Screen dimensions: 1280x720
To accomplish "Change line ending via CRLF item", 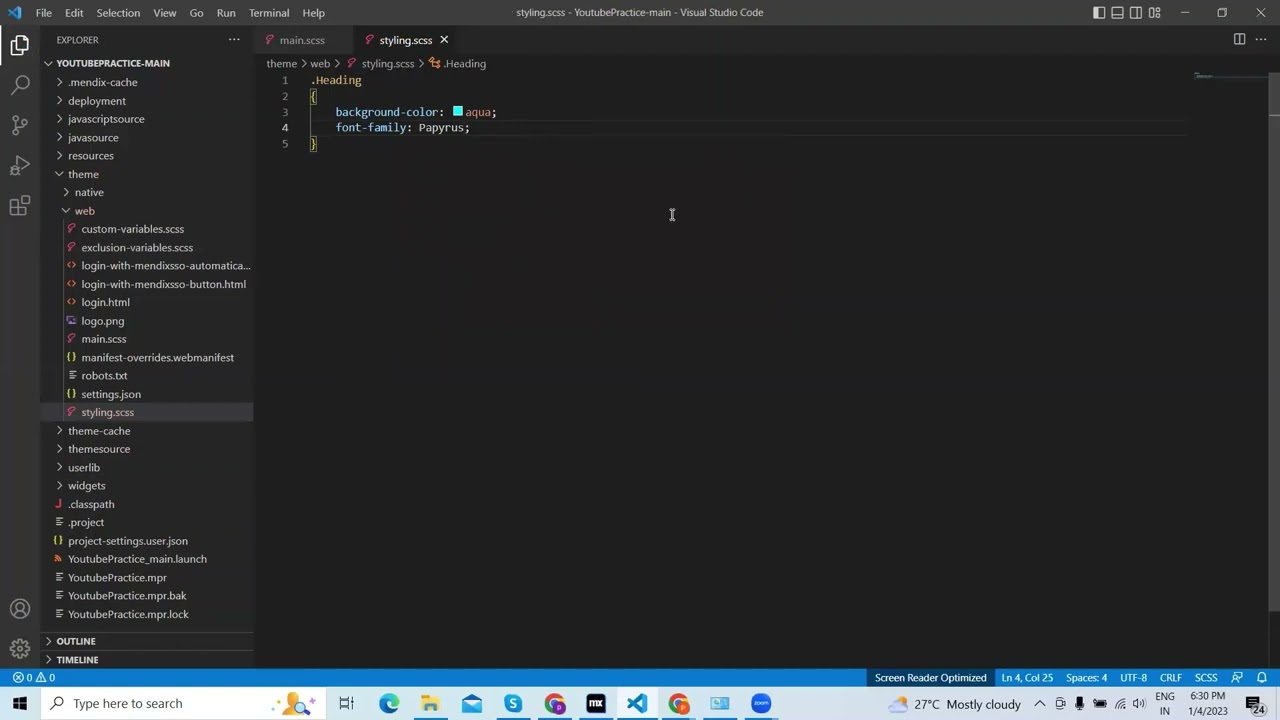I will click(x=1170, y=677).
